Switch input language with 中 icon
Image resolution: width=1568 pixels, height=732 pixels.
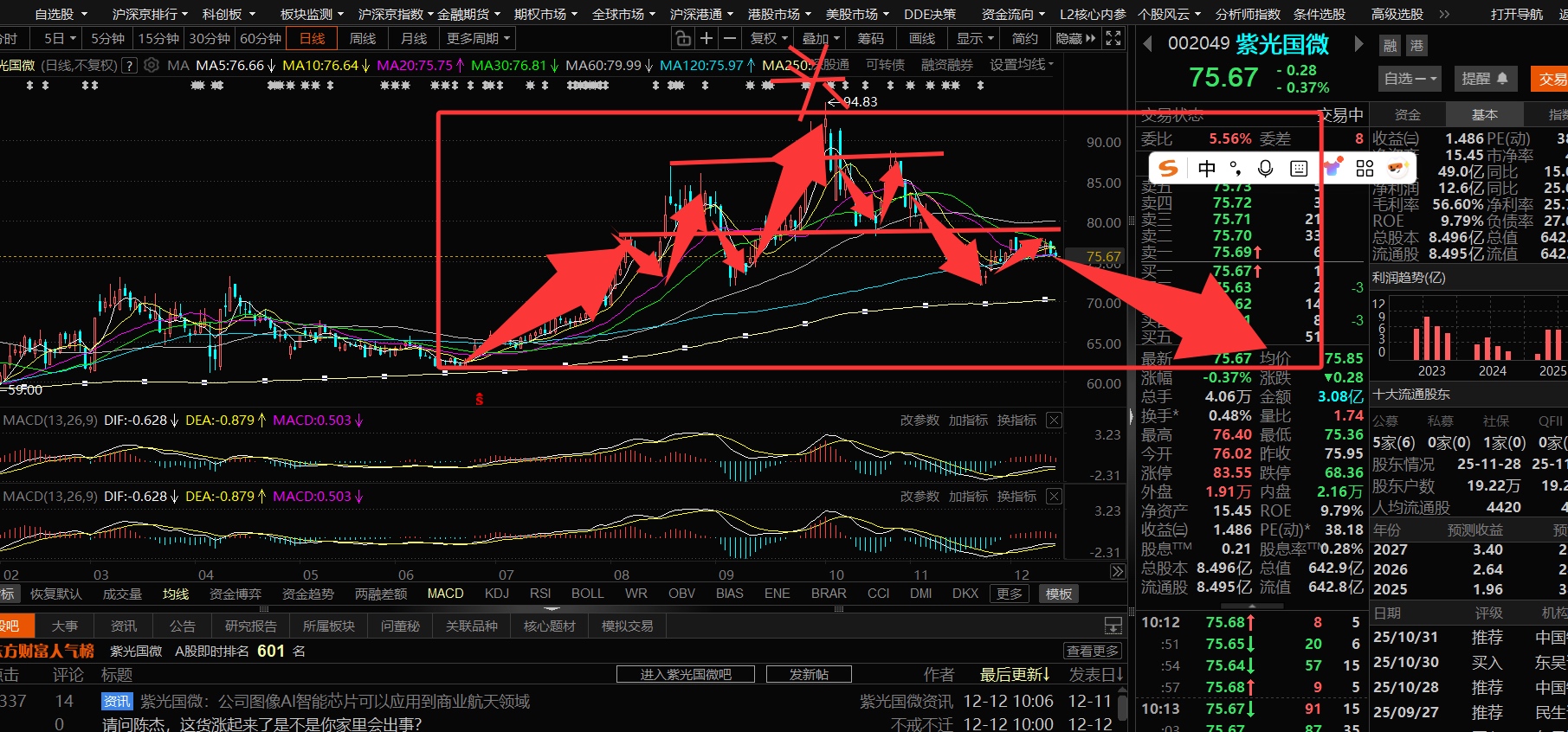[x=1207, y=168]
